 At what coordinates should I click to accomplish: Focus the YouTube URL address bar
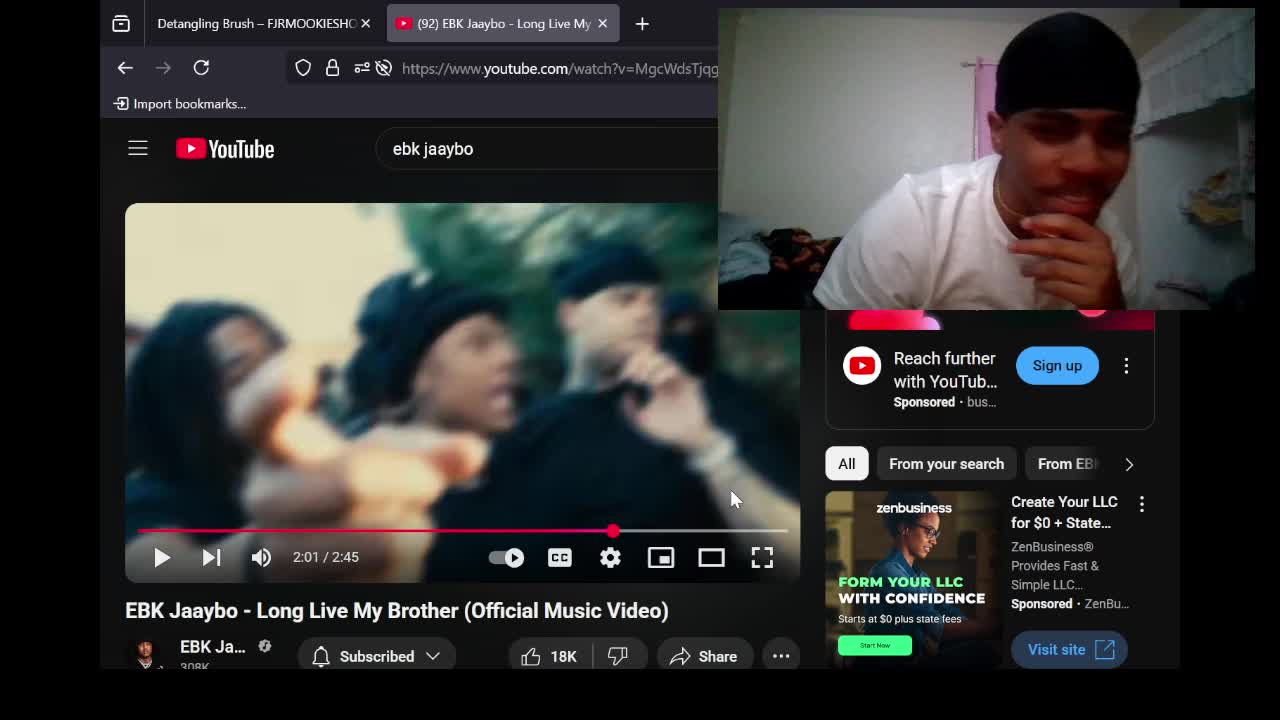coord(560,68)
